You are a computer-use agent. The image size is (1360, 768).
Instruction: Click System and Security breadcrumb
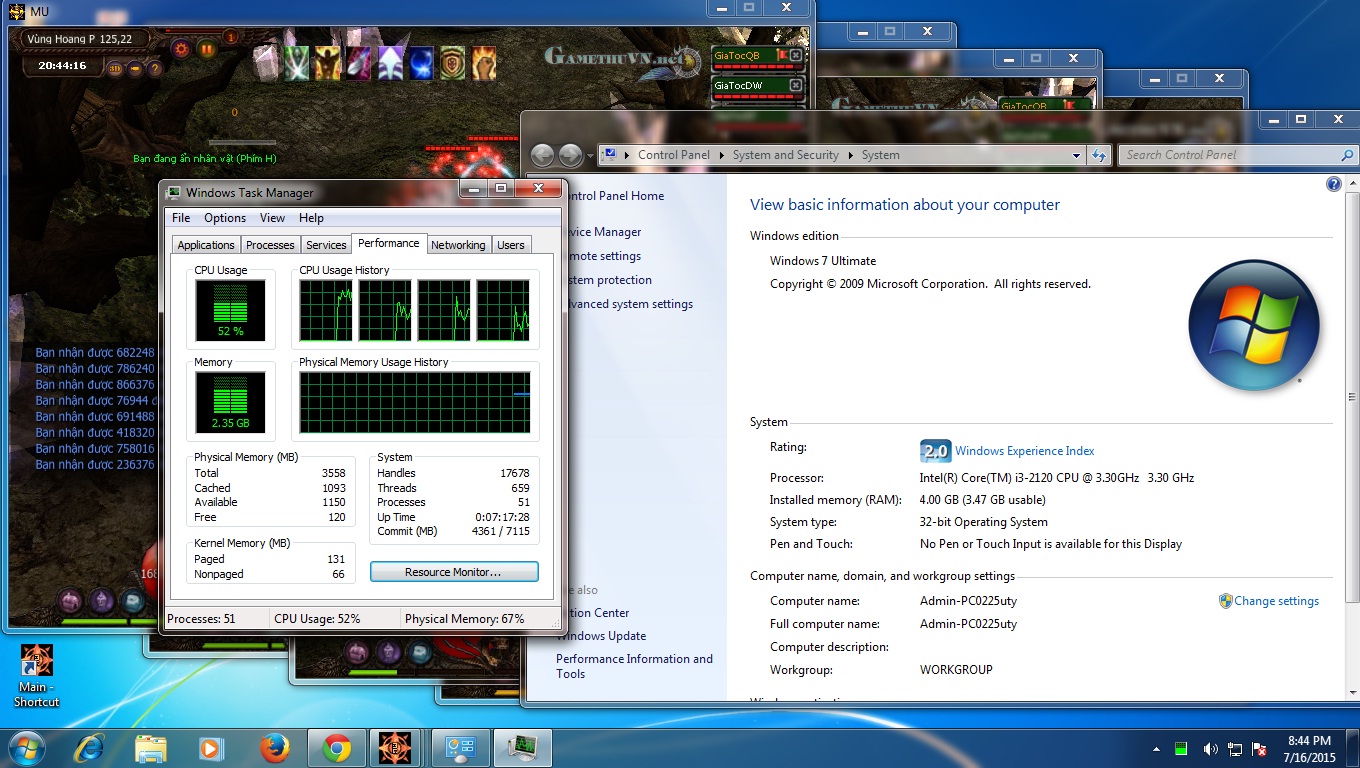[785, 155]
